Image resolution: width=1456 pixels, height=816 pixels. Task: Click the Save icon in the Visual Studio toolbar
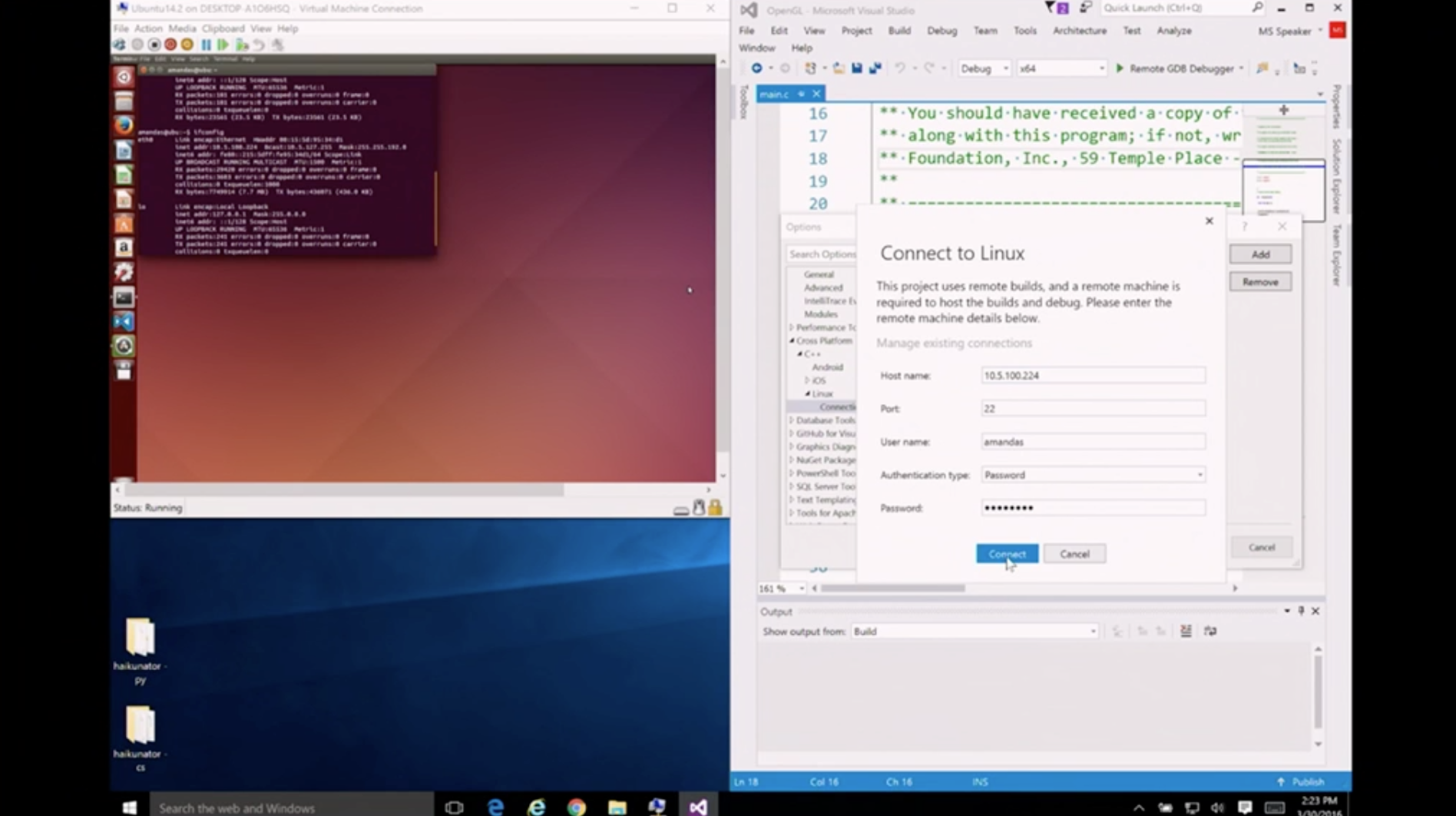[x=857, y=68]
